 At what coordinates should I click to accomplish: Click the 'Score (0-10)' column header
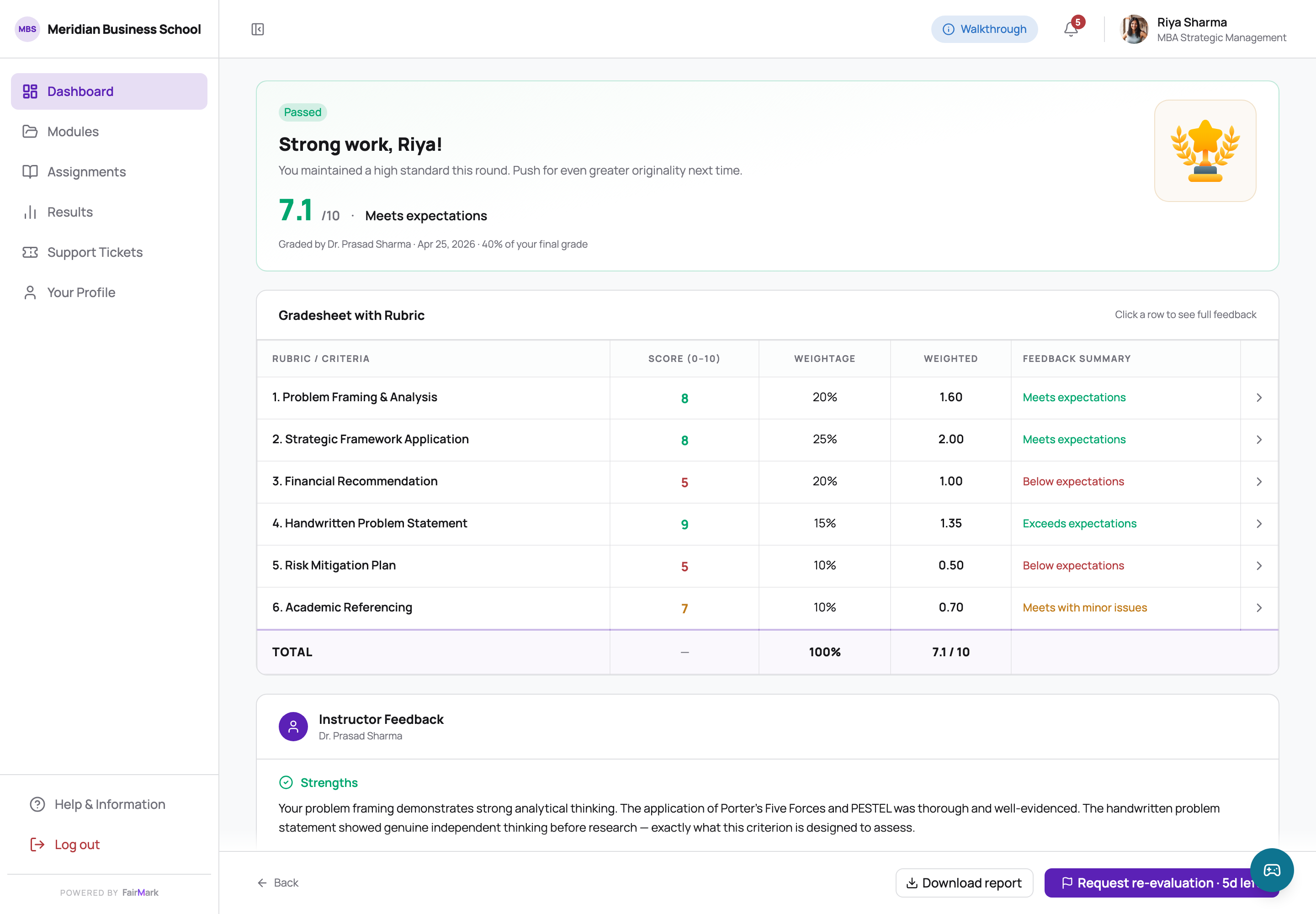pyautogui.click(x=684, y=359)
